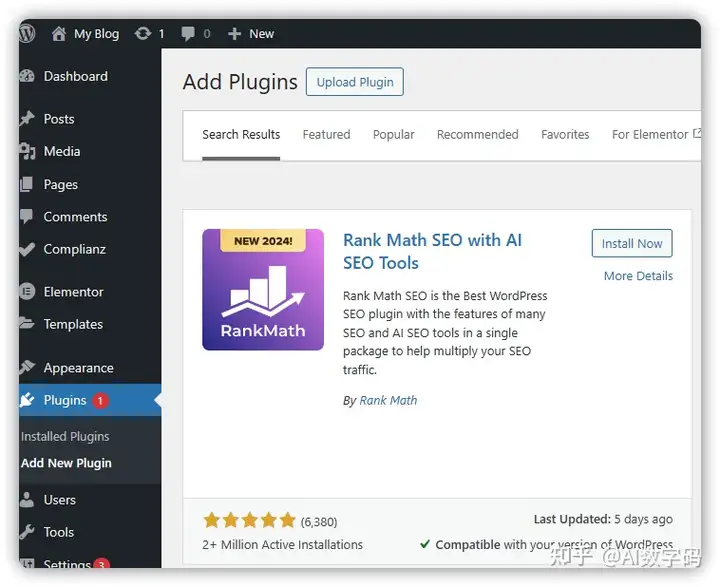Screen dimensions: 720x587
Task: Open More Details link
Action: click(x=638, y=276)
